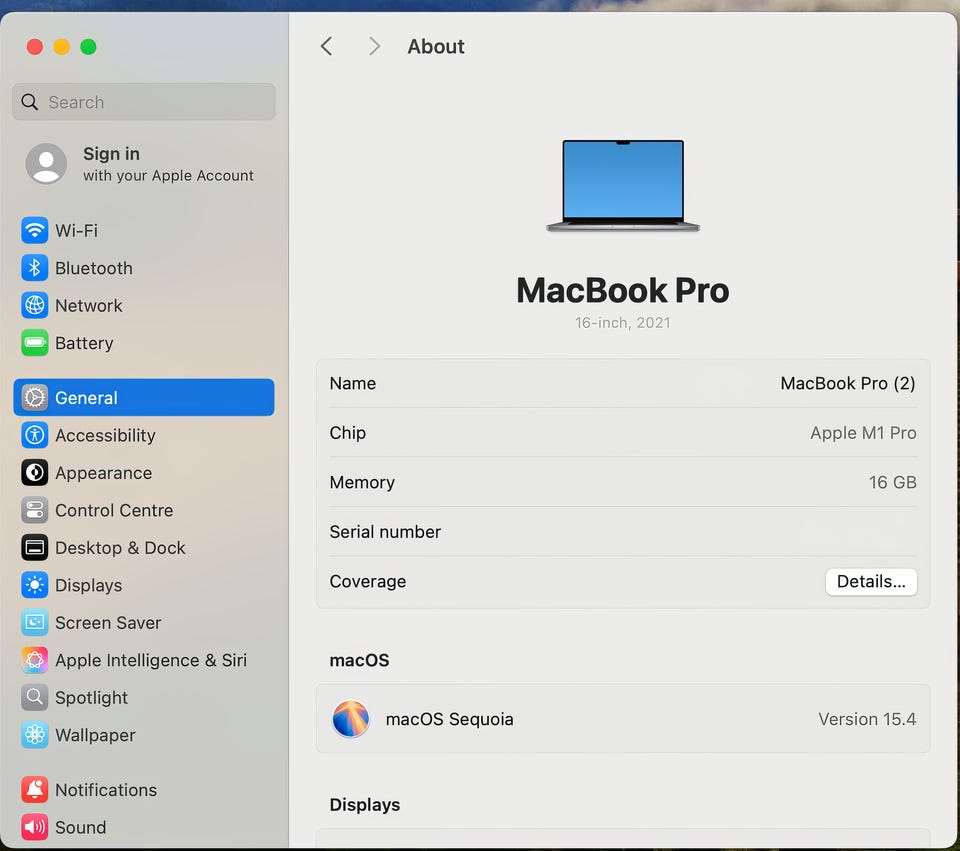Click the Screen Saver icon
960x851 pixels.
pos(35,623)
